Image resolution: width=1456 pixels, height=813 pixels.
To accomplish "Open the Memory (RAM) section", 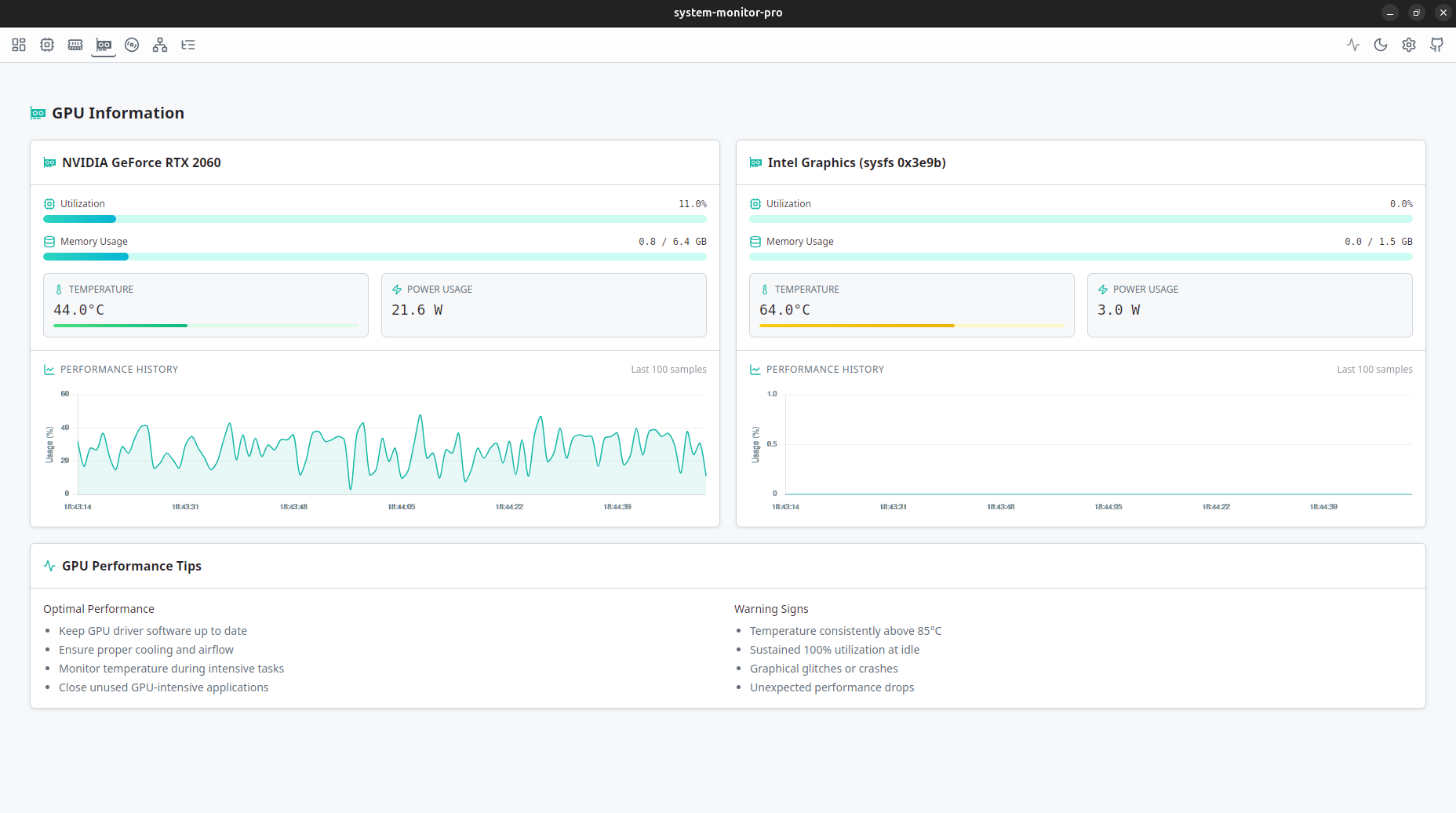I will point(75,45).
